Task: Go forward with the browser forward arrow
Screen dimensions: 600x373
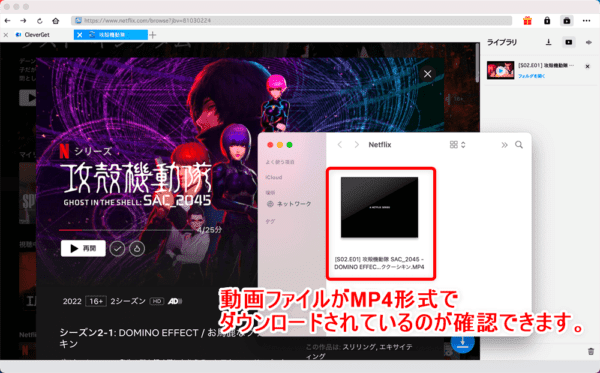Action: point(23,21)
